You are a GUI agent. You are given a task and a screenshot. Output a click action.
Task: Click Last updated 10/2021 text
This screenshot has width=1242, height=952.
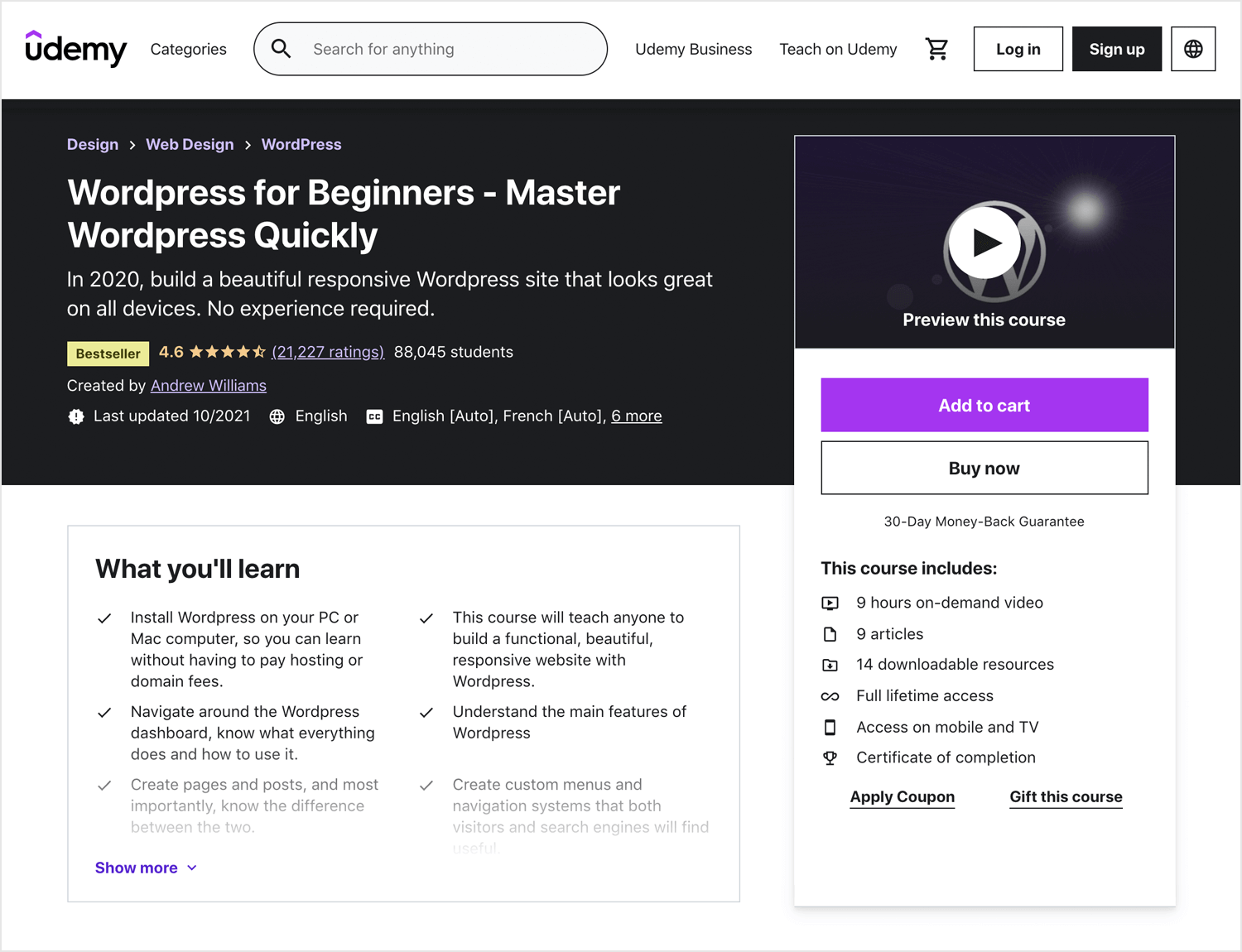172,416
